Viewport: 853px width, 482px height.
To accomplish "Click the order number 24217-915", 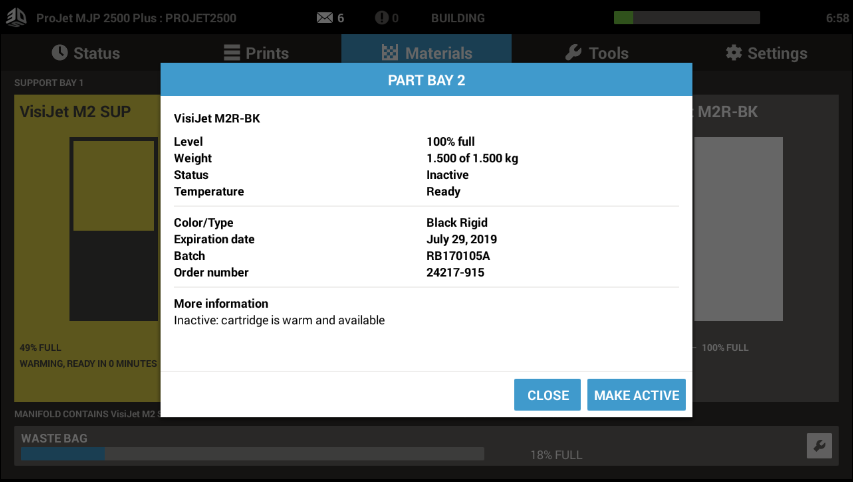I will (458, 272).
